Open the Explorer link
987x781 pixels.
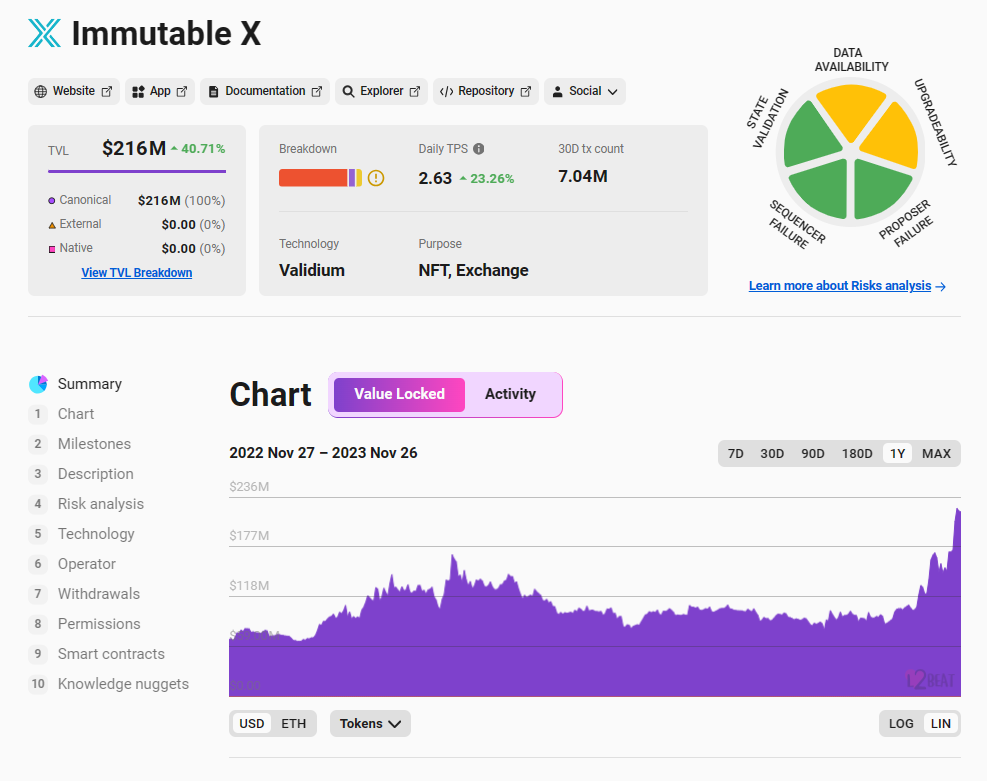[381, 91]
